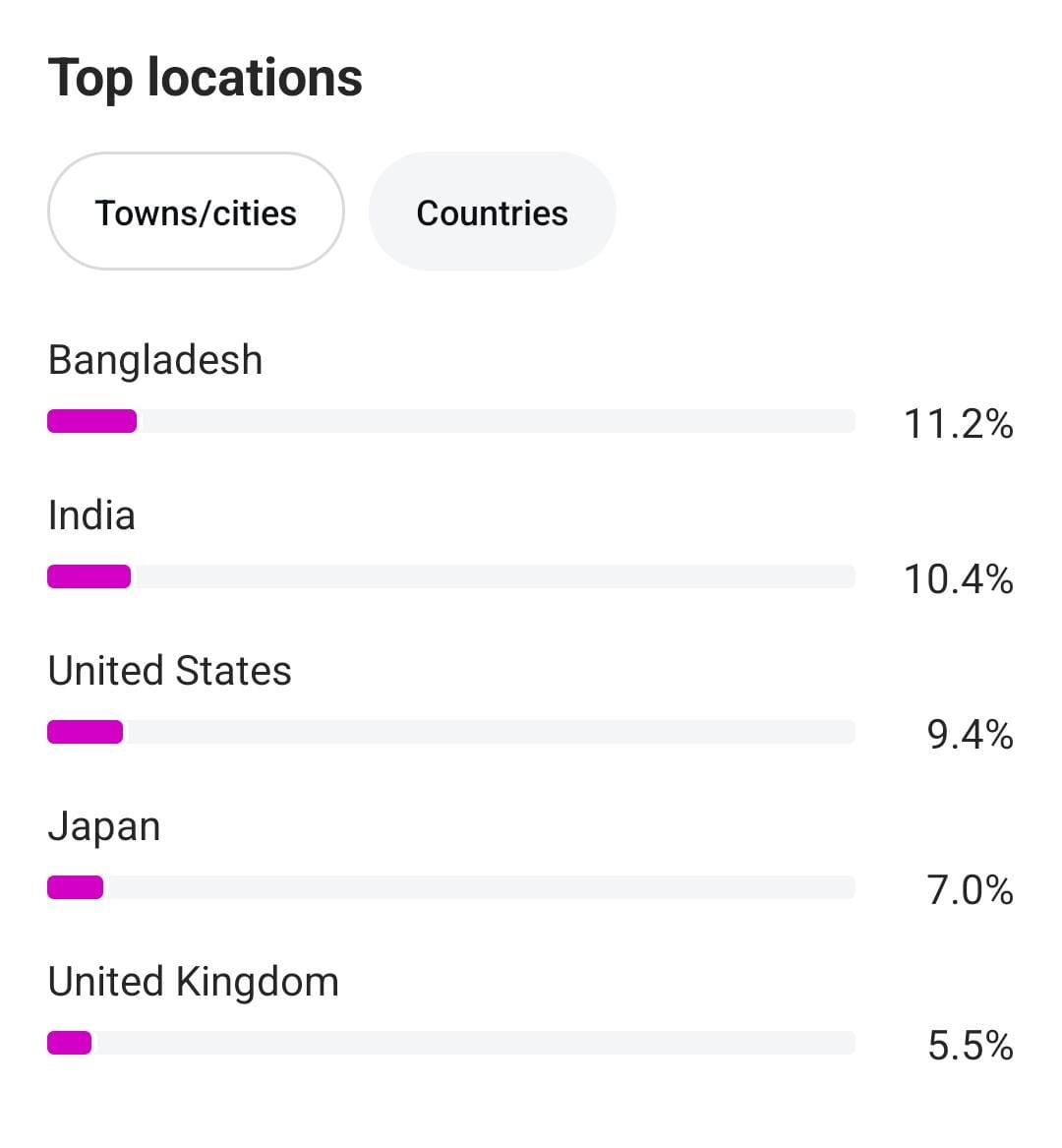Select the Bangladesh country label
The image size is (1062, 1148).
pos(155,360)
